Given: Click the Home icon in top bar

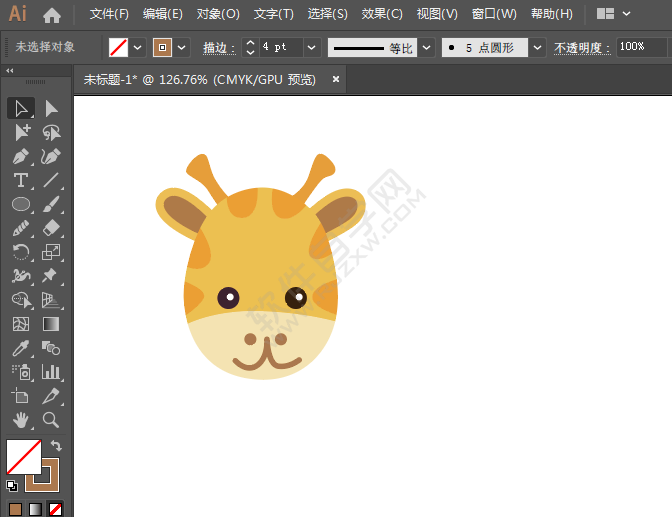Looking at the screenshot, I should click(x=52, y=15).
